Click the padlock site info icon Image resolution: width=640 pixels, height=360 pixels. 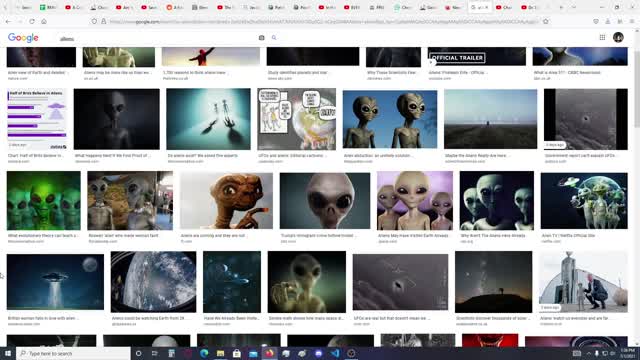[x=104, y=21]
